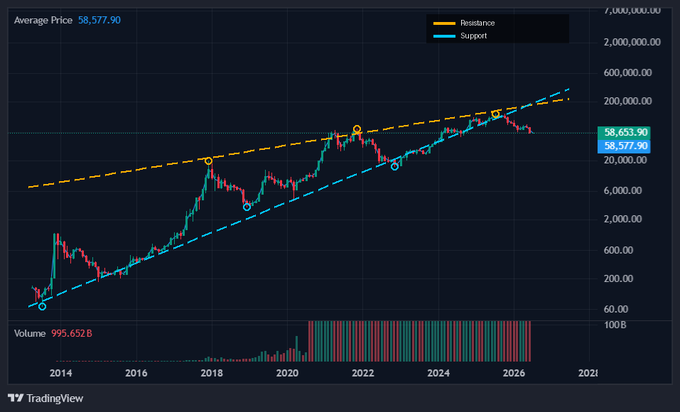Click the 20,000.00 price axis label
This screenshot has height=412, width=680.
pos(625,160)
